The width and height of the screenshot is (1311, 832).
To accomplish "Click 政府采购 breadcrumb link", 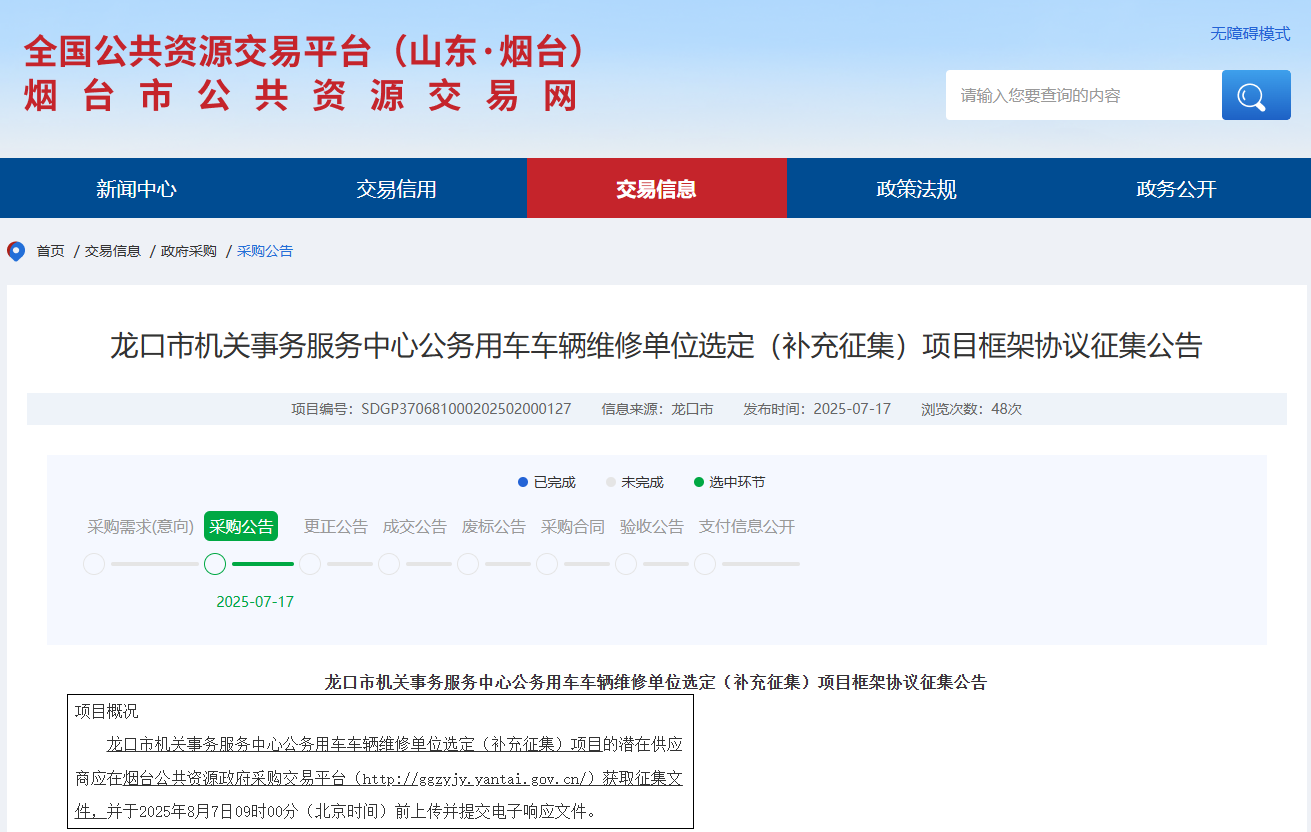I will (x=189, y=251).
